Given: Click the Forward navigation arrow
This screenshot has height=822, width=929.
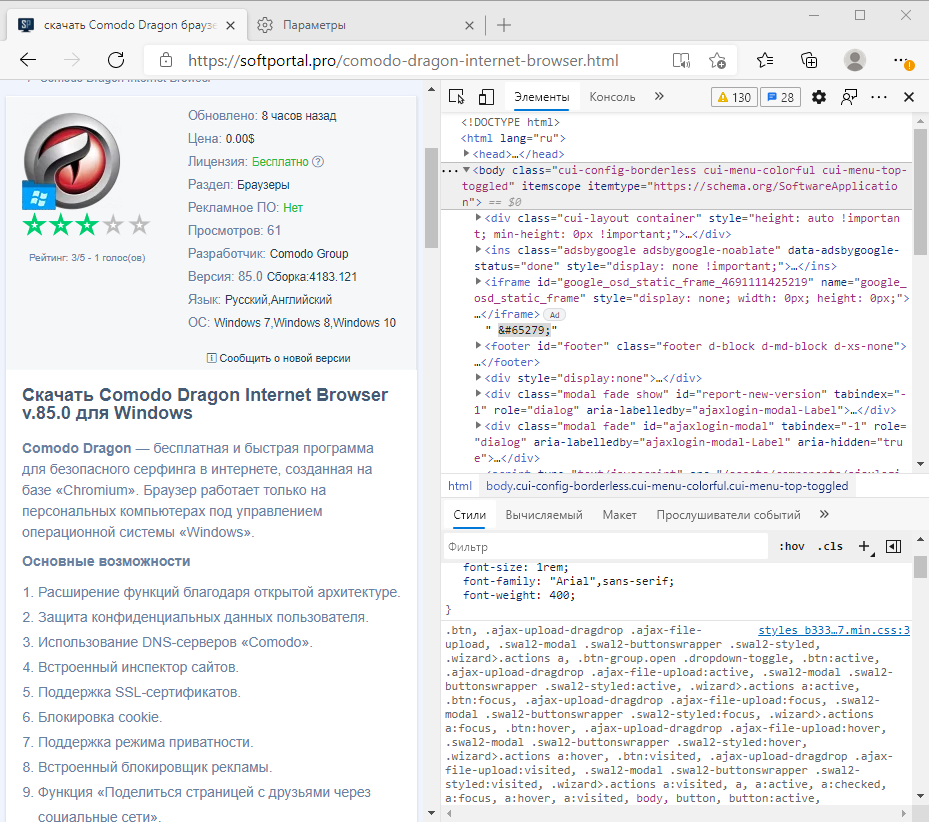Looking at the screenshot, I should click(72, 60).
